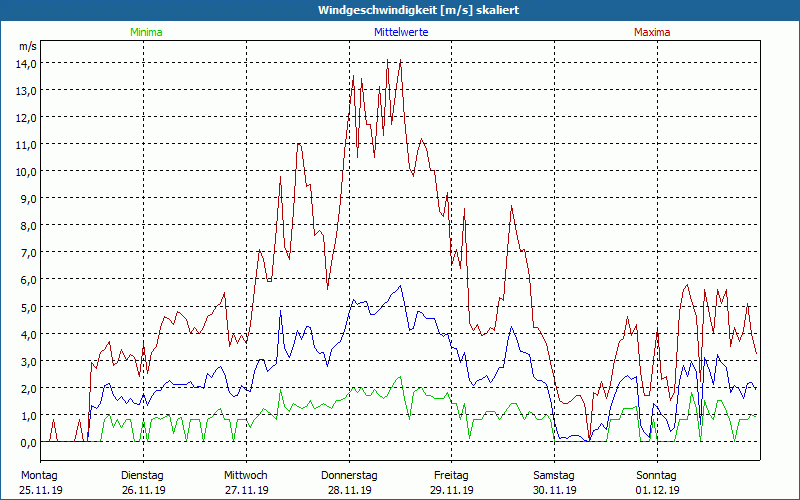Click the 'm/s' axis unit label

coord(28,46)
